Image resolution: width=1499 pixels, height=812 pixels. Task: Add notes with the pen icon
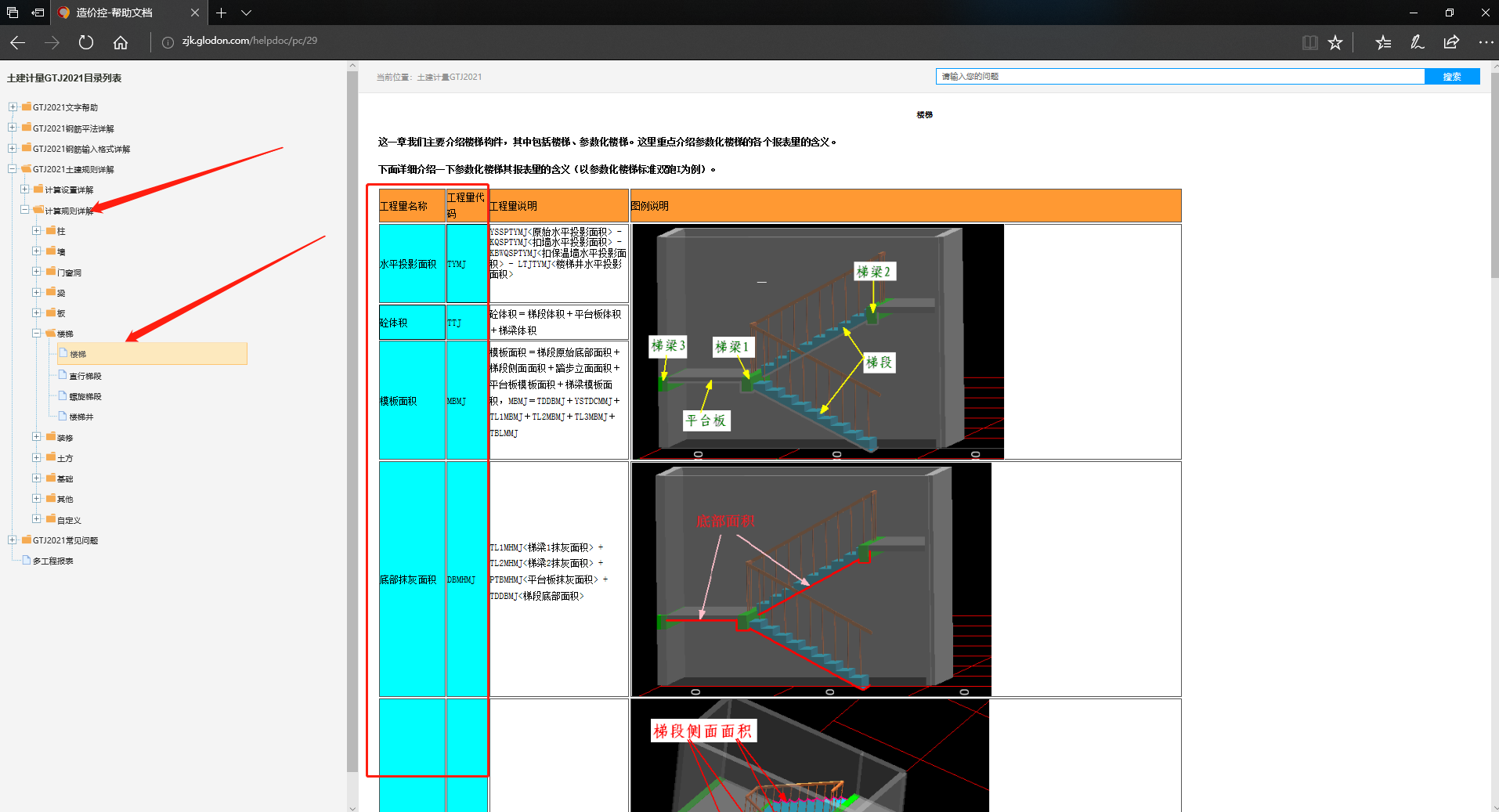click(x=1418, y=42)
